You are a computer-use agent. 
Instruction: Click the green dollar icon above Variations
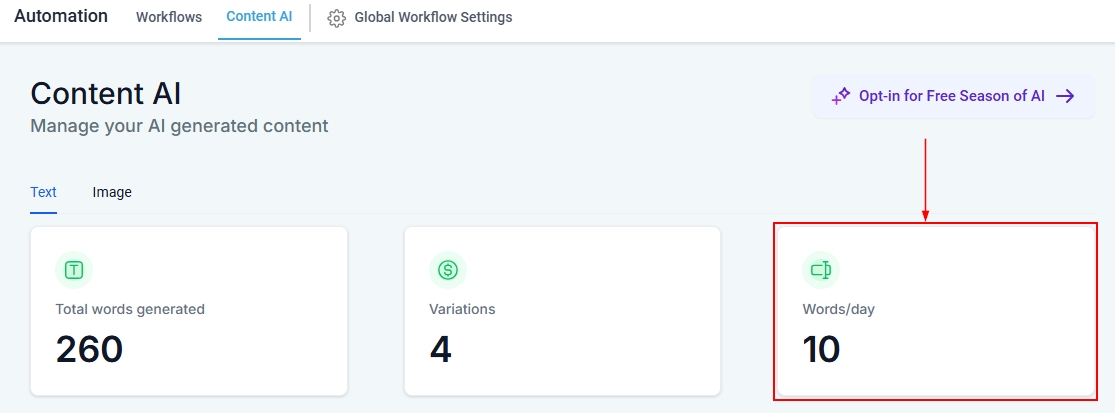[x=448, y=269]
